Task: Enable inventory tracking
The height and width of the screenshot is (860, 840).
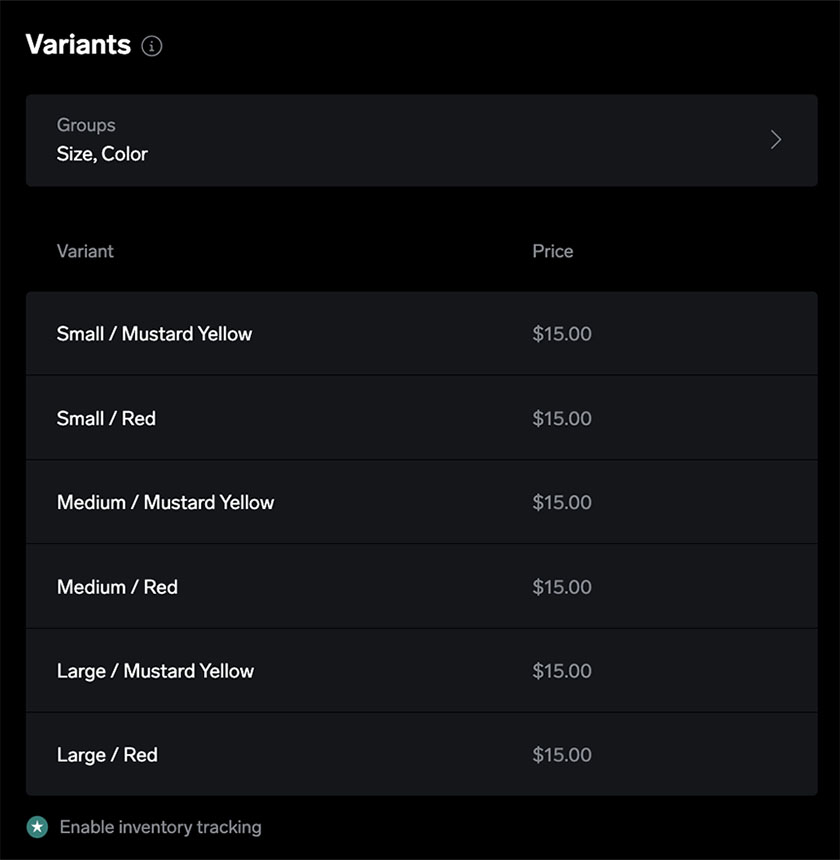Action: click(x=160, y=827)
